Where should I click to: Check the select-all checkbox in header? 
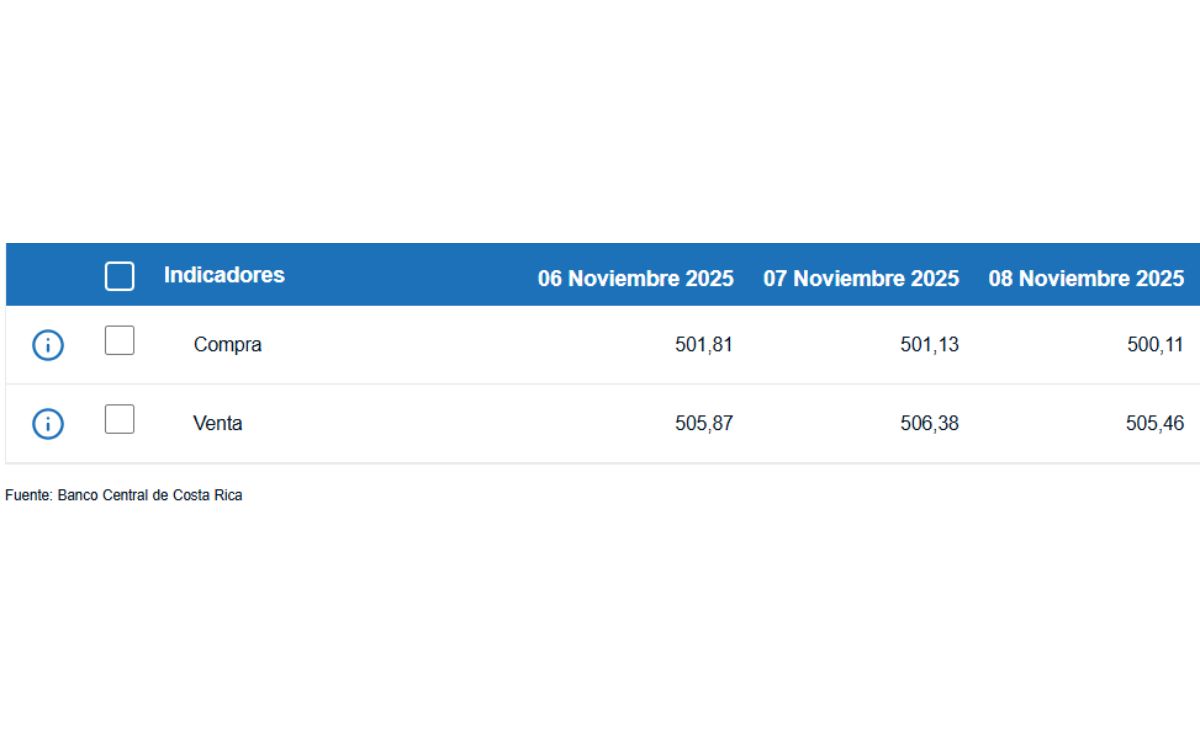[x=119, y=274]
